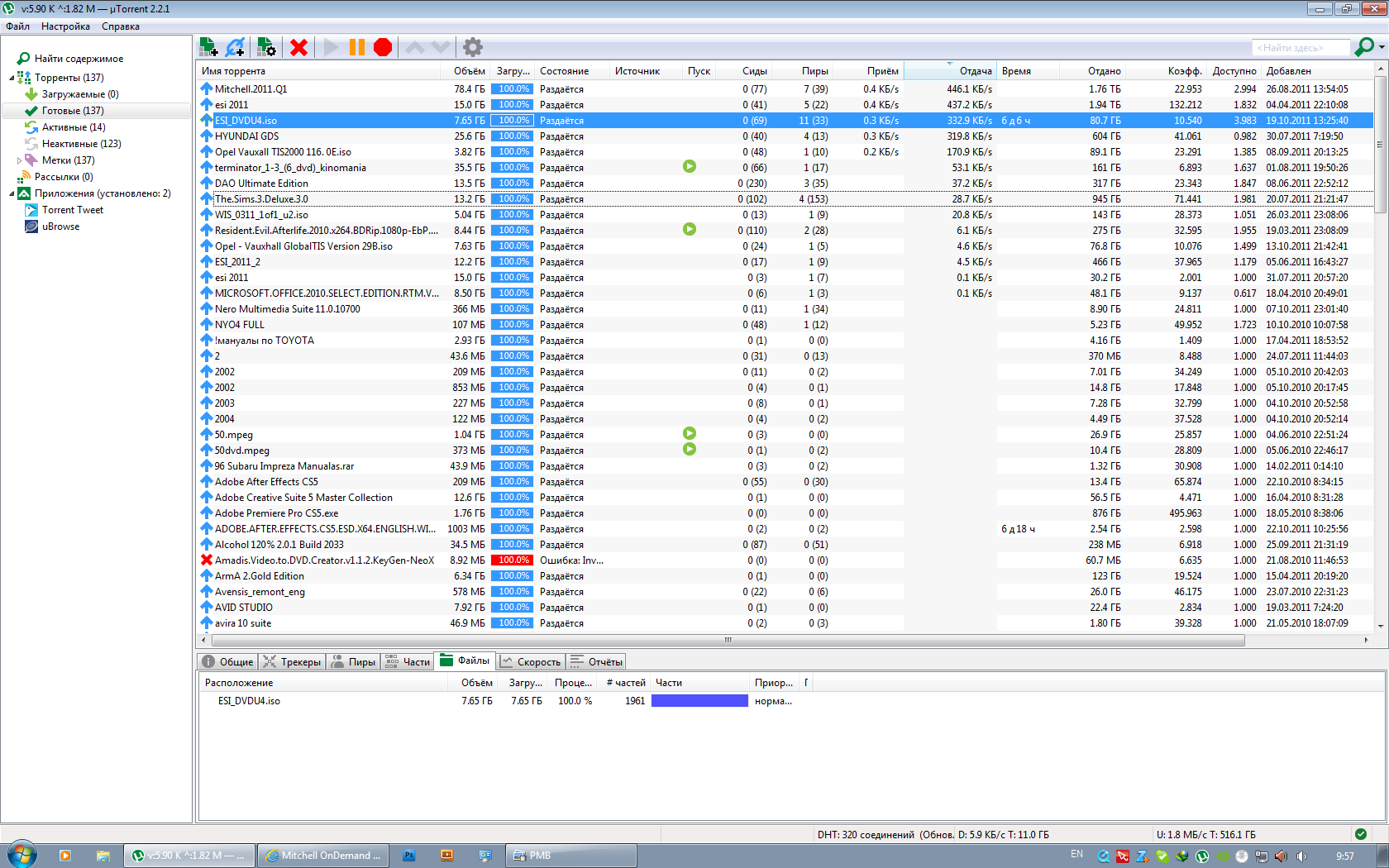Sort by the 'Имя торрента' column header
The height and width of the screenshot is (868, 1389).
point(318,71)
